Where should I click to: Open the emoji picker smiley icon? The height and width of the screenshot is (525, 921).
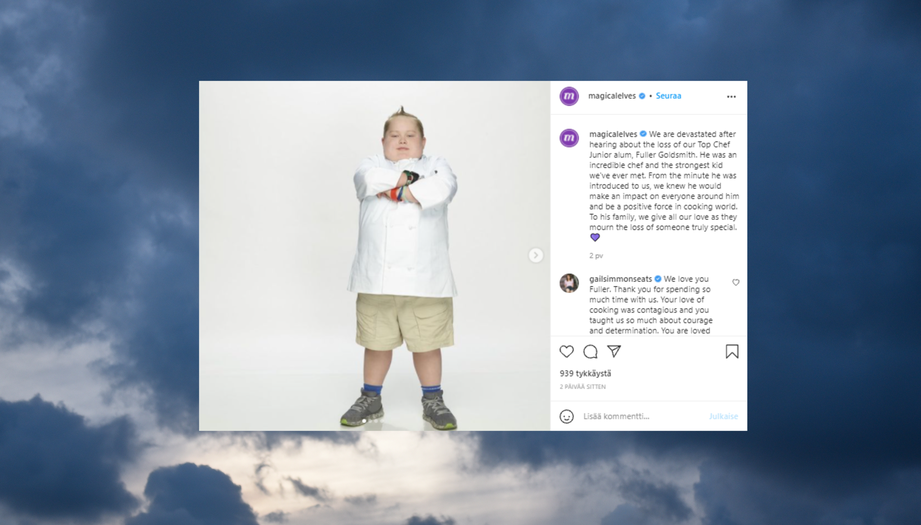[566, 416]
